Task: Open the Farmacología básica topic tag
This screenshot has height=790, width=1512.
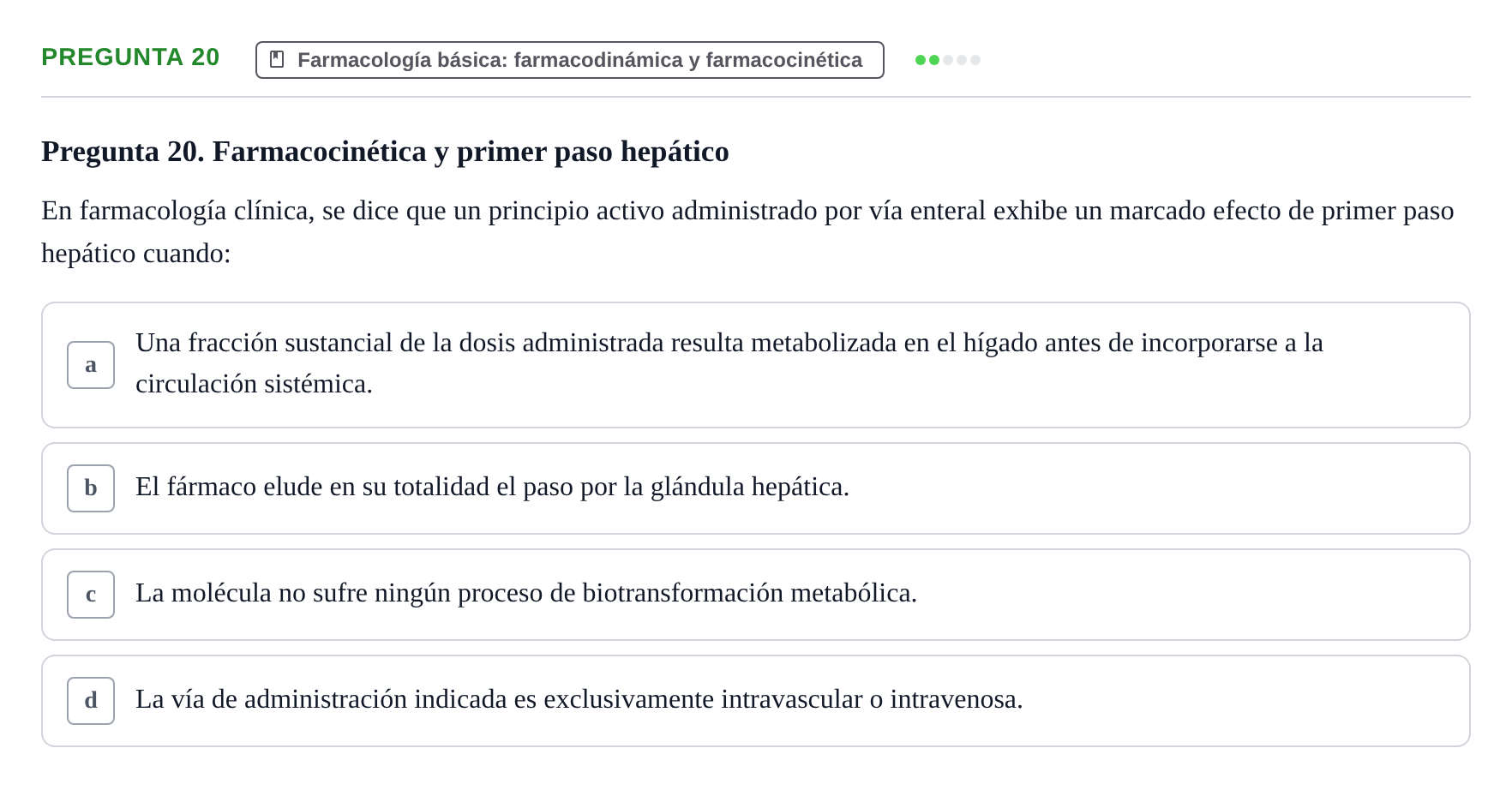Action: pos(569,60)
